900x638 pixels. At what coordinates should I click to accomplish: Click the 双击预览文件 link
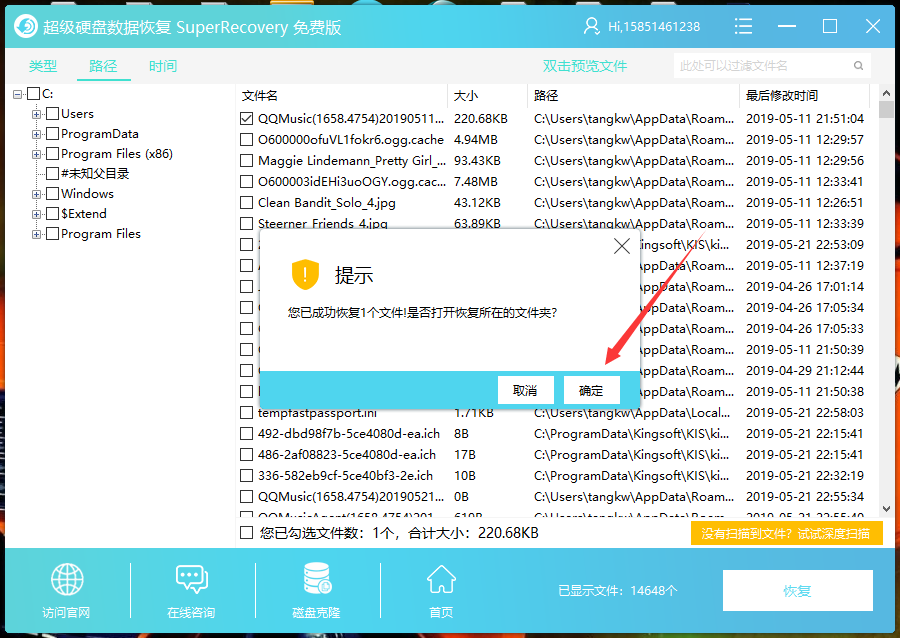[585, 66]
